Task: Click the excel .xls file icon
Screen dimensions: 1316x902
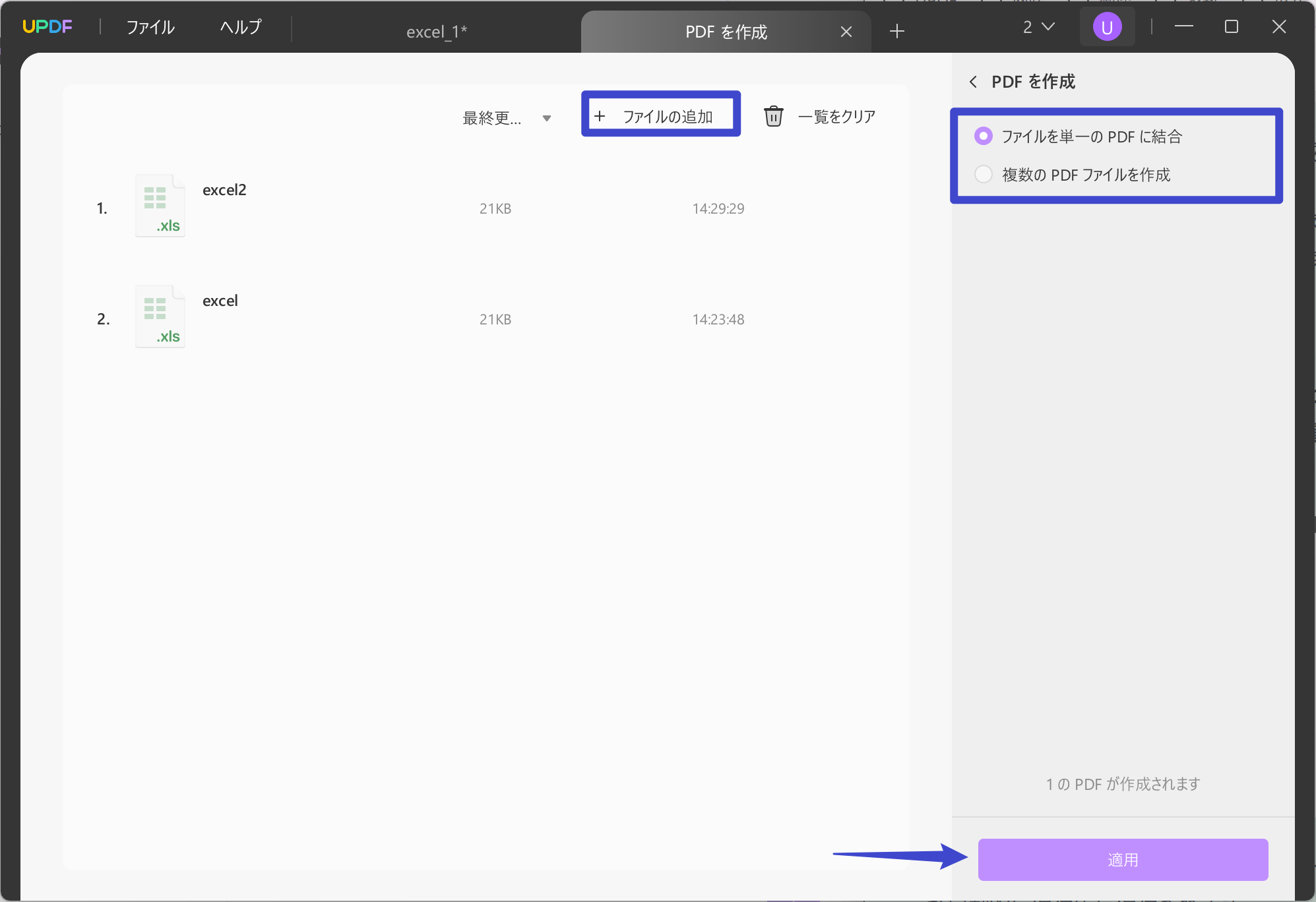Action: tap(160, 316)
